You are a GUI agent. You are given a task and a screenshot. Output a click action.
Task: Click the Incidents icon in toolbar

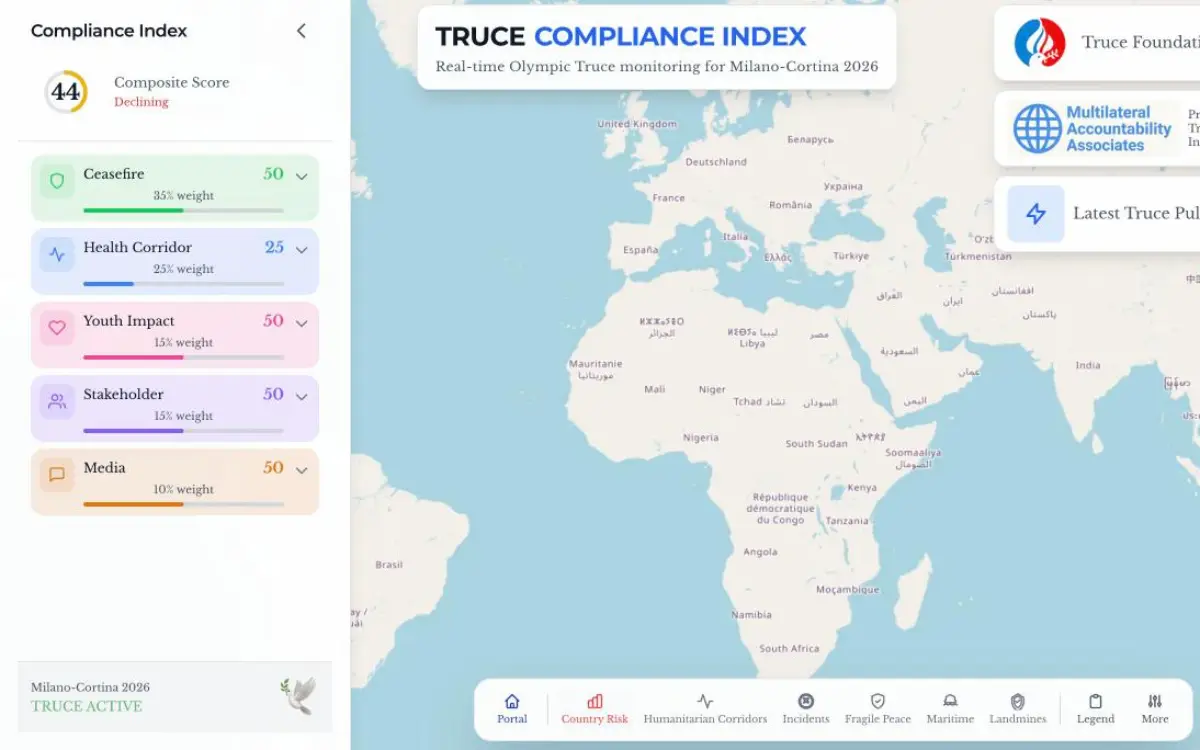pos(806,701)
